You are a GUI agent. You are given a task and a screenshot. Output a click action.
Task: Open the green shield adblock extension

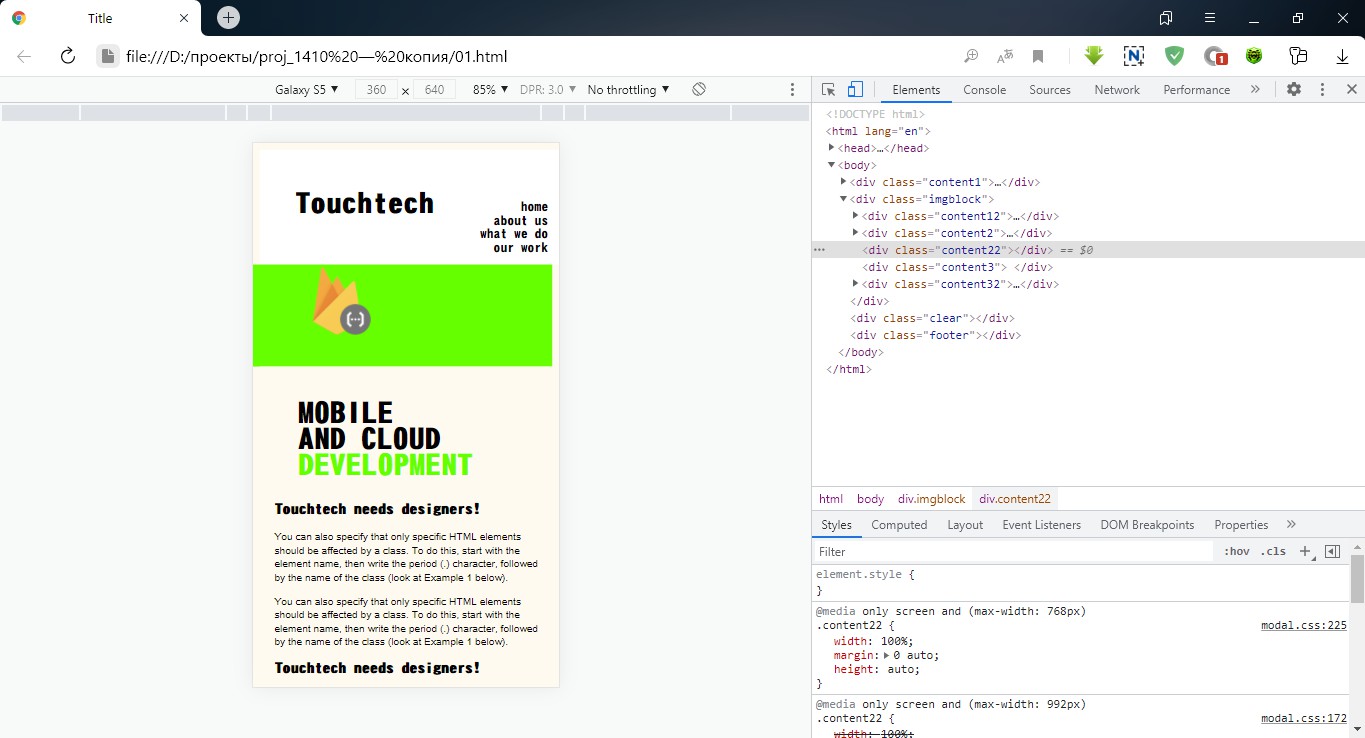[1174, 56]
